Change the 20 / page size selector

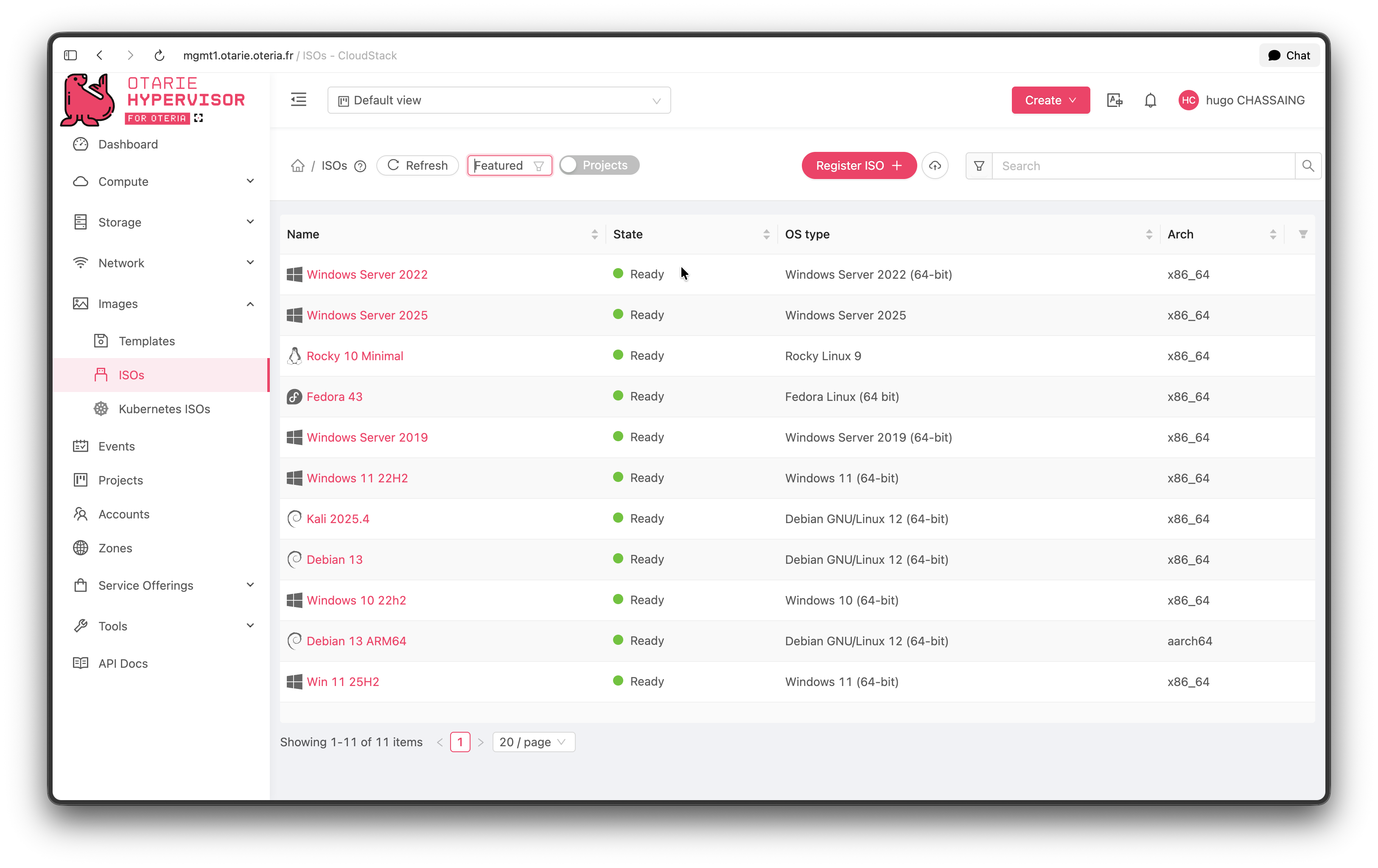click(533, 742)
